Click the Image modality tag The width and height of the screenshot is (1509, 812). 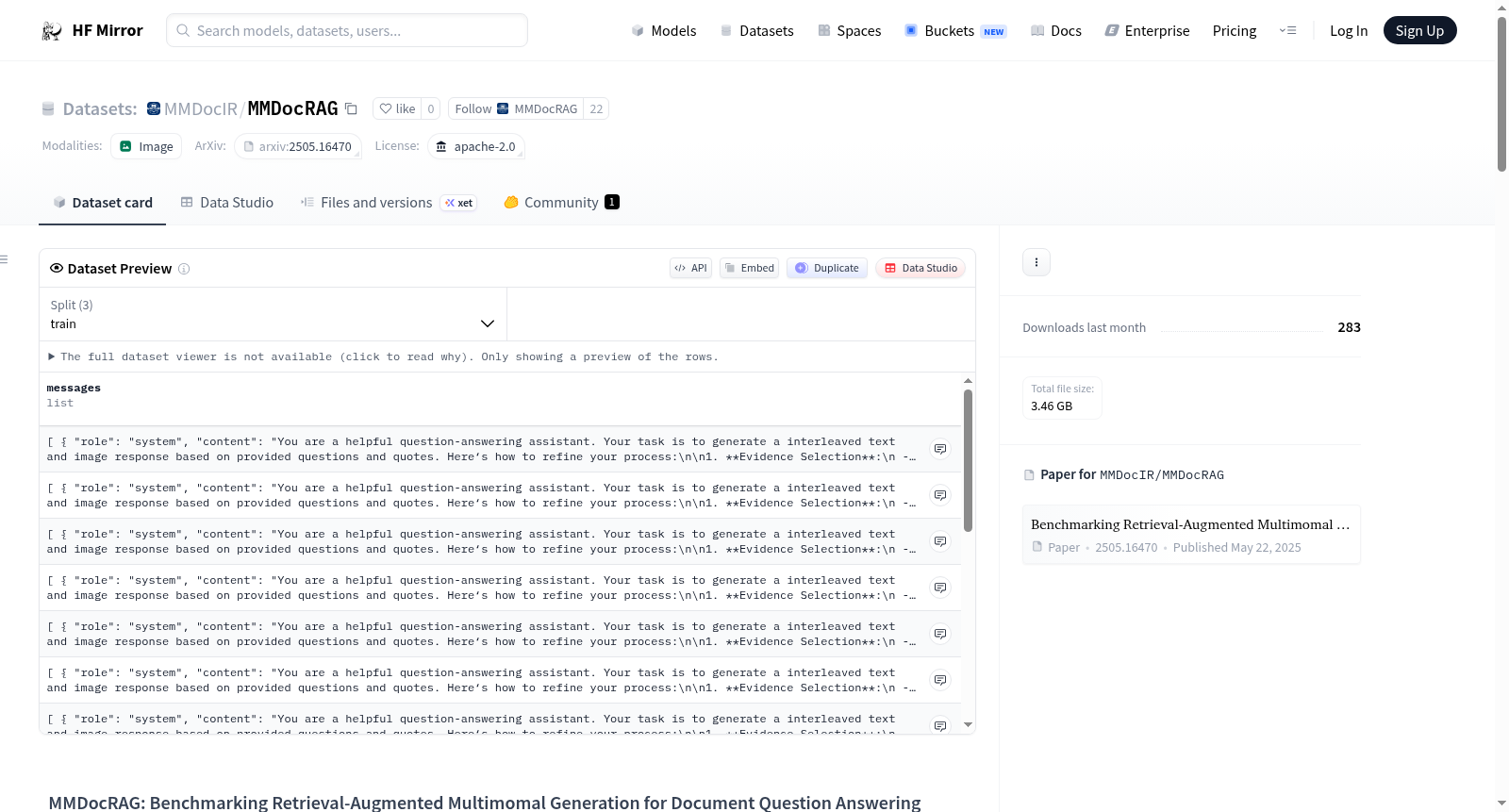coord(146,146)
